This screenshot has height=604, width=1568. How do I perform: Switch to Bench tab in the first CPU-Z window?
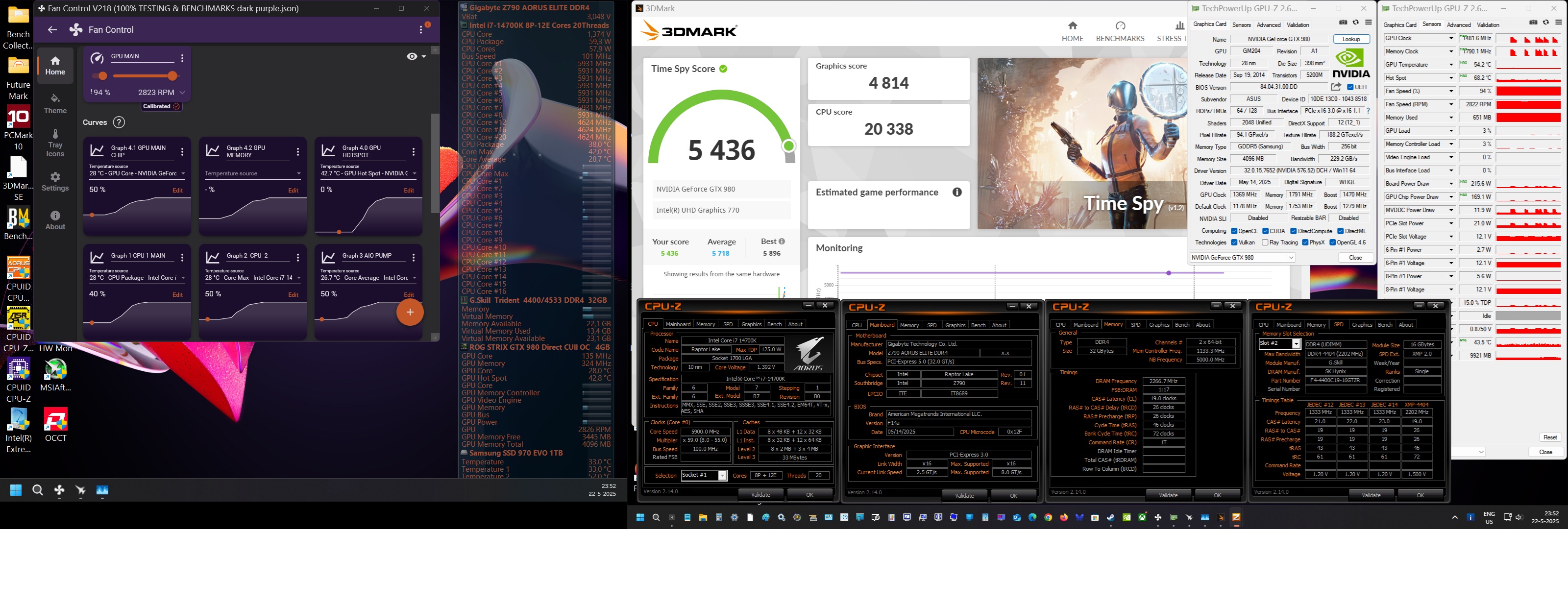click(x=774, y=325)
